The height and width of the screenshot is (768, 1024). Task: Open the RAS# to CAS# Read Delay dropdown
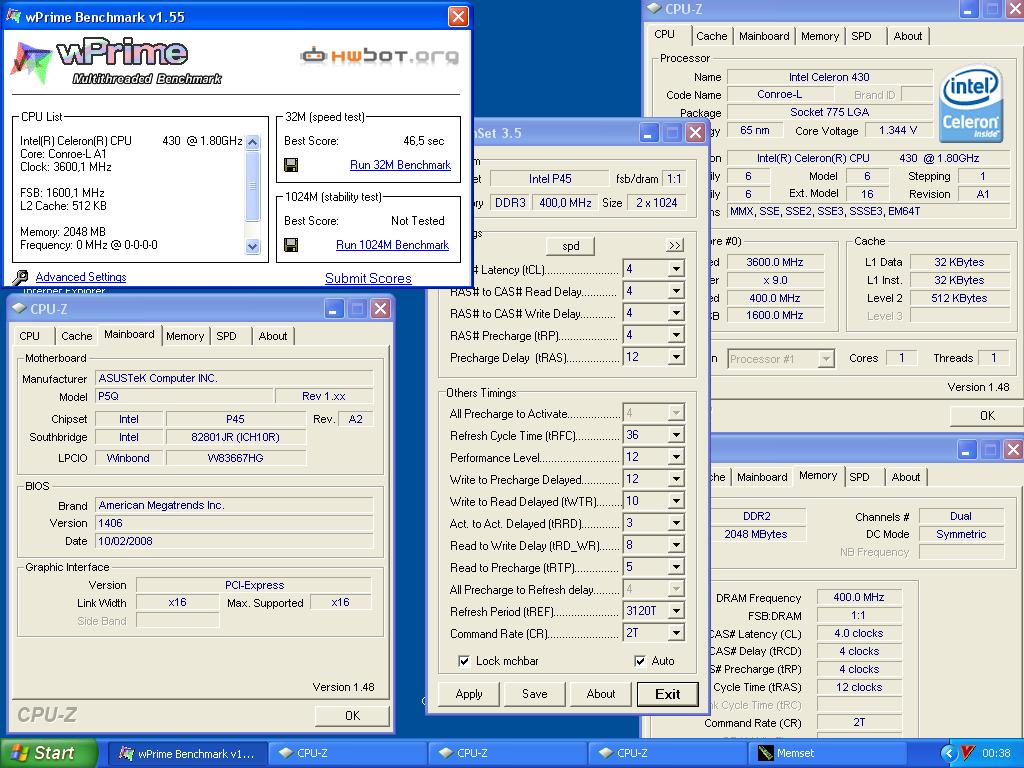coord(676,291)
